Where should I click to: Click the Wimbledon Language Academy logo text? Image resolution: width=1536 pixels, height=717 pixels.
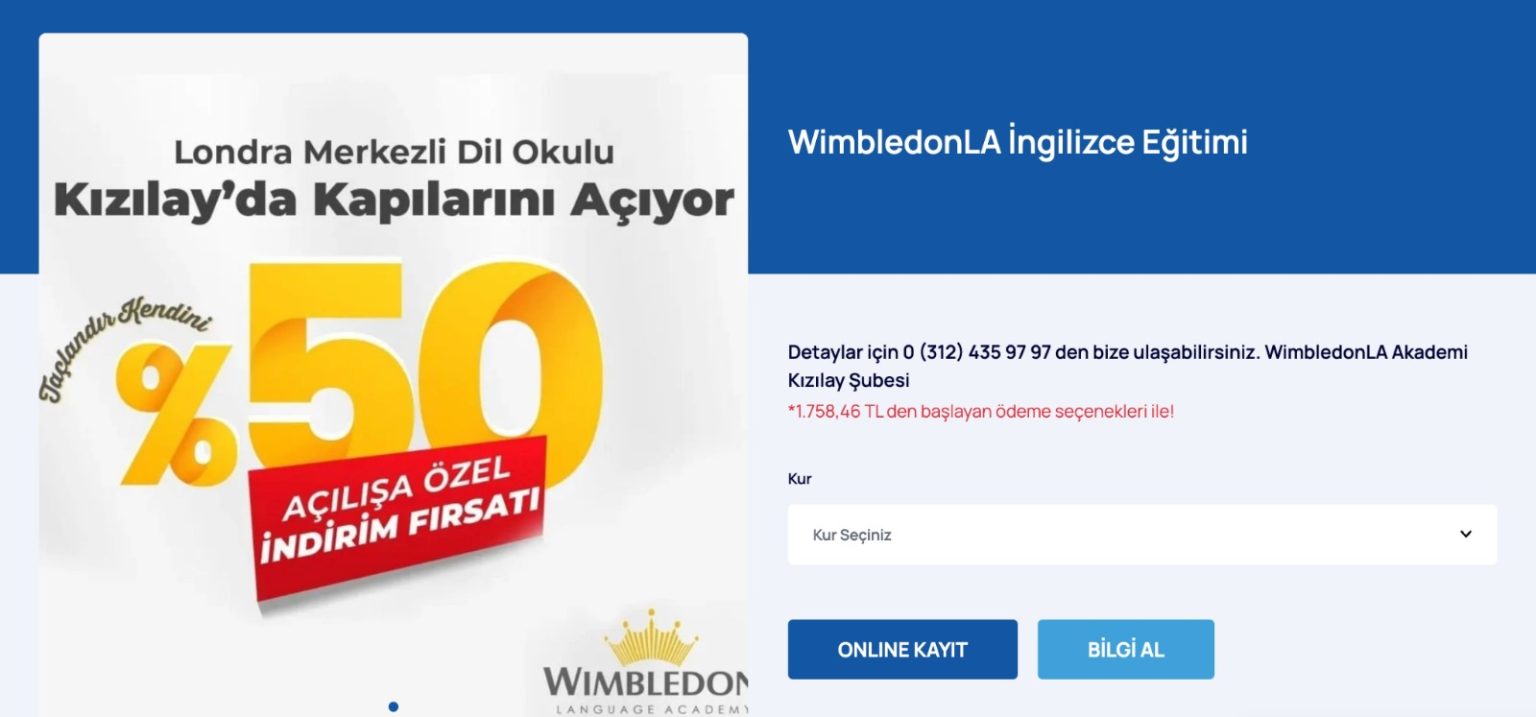coord(646,683)
